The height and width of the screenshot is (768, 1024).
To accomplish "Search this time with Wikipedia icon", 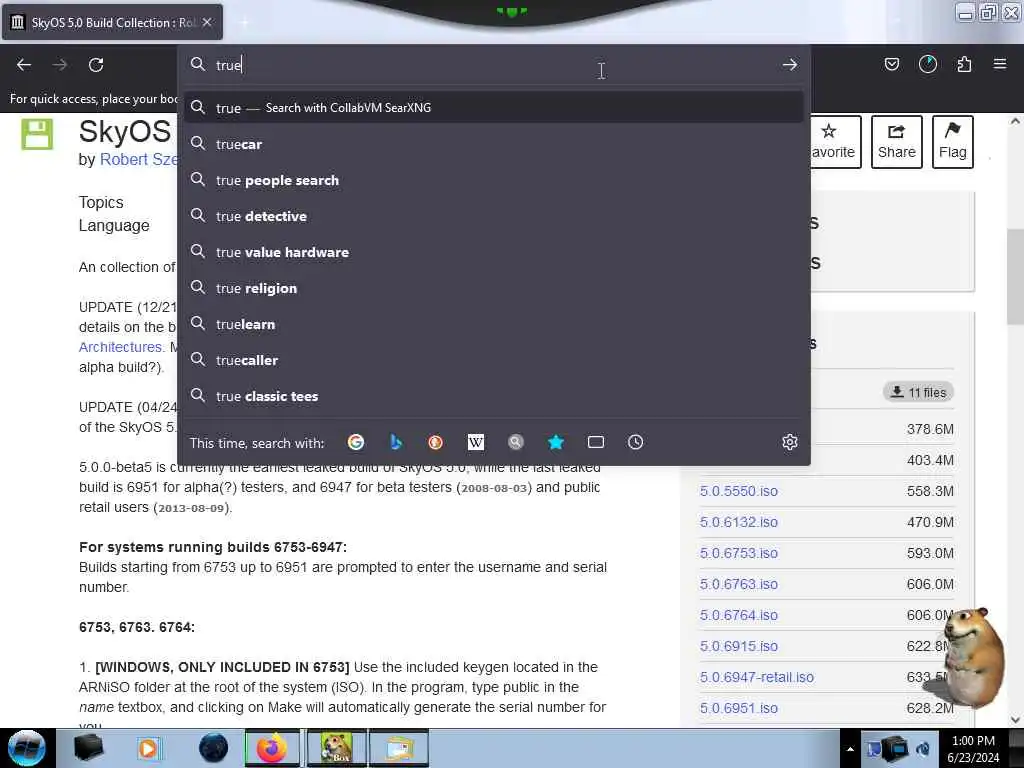I will pos(475,442).
